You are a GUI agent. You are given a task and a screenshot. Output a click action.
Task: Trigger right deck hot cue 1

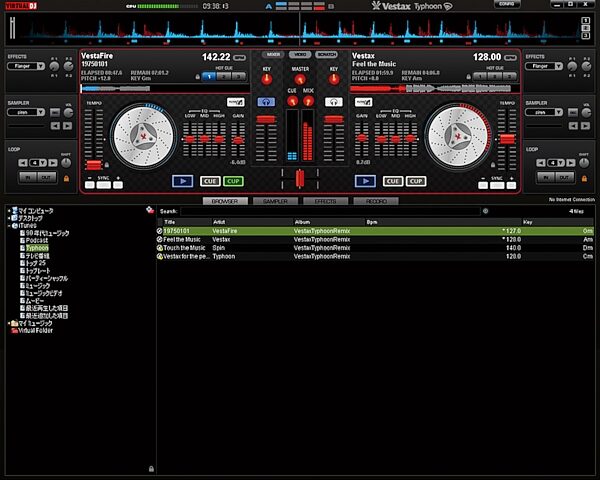pyautogui.click(x=480, y=77)
